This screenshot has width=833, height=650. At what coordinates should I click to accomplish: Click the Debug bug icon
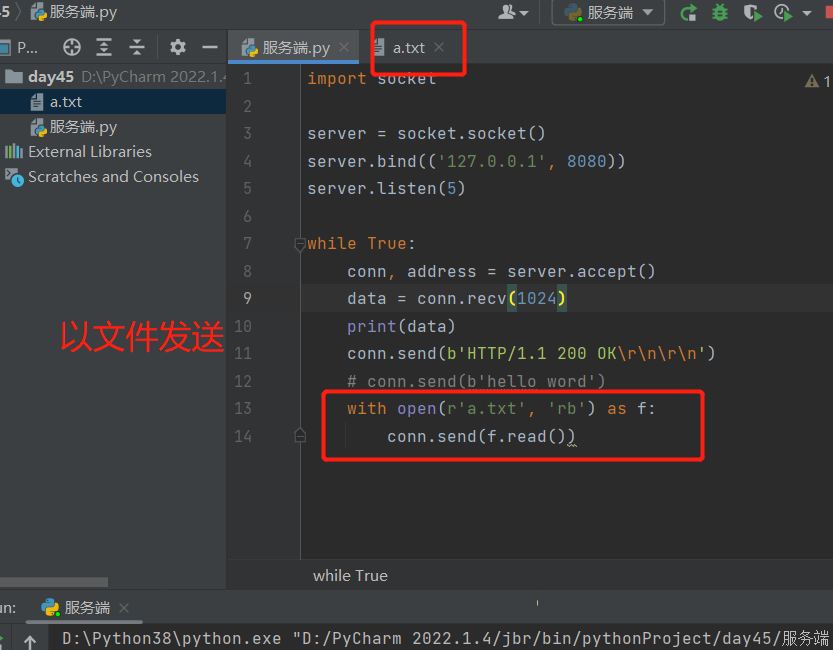click(x=720, y=12)
